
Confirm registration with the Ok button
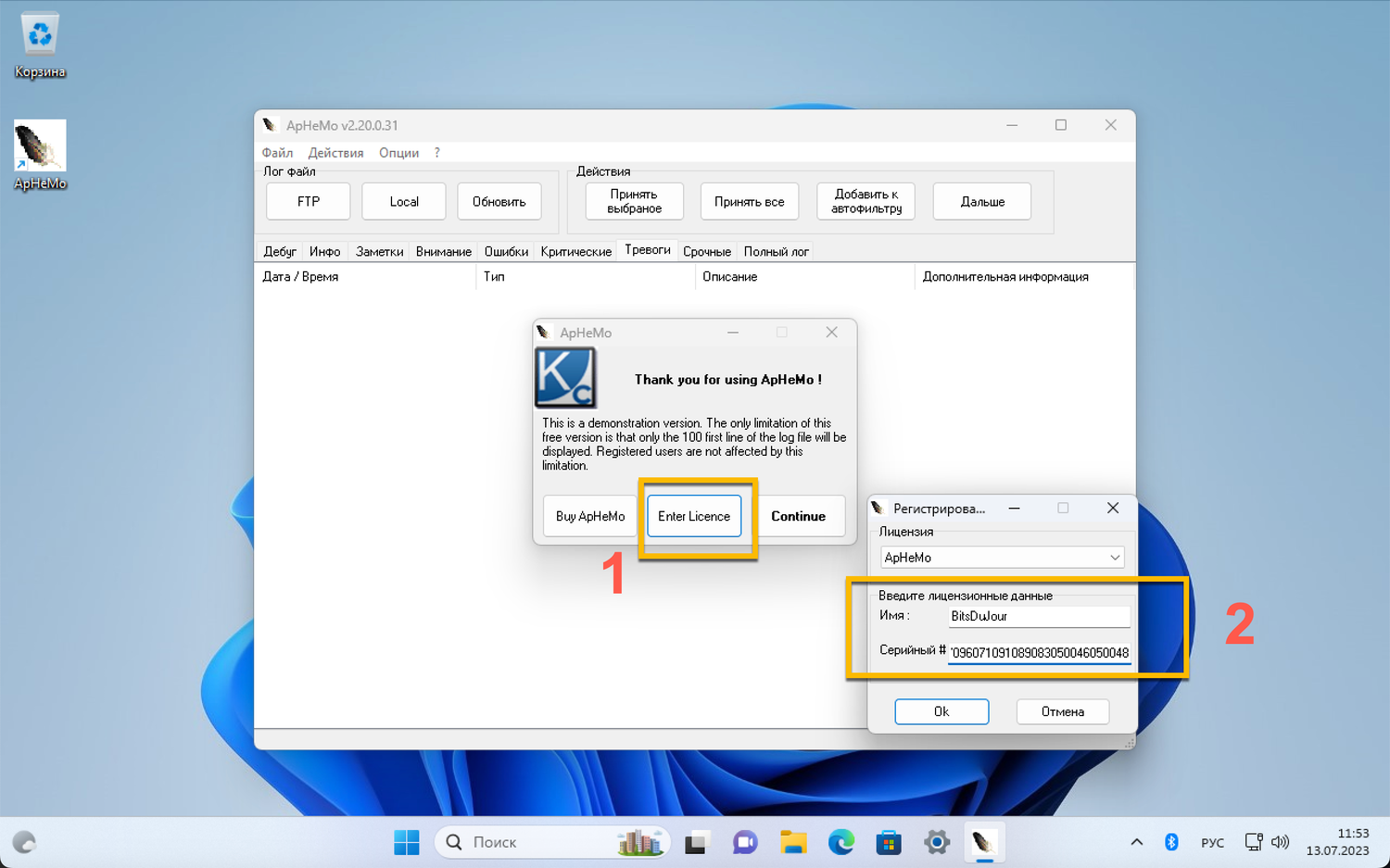click(941, 711)
